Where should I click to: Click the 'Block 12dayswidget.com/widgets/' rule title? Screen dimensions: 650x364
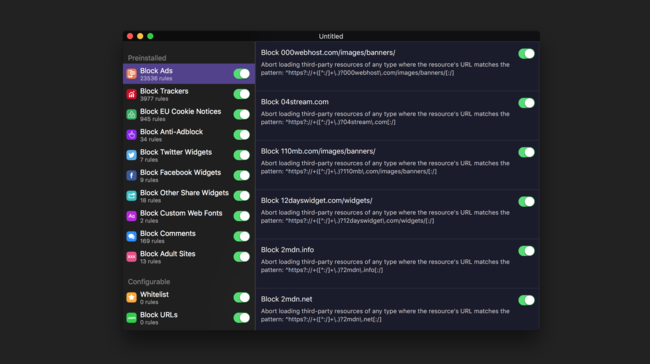click(316, 201)
